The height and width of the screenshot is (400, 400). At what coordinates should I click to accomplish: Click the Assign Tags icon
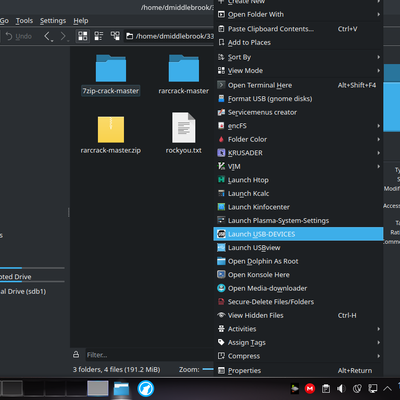(221, 342)
